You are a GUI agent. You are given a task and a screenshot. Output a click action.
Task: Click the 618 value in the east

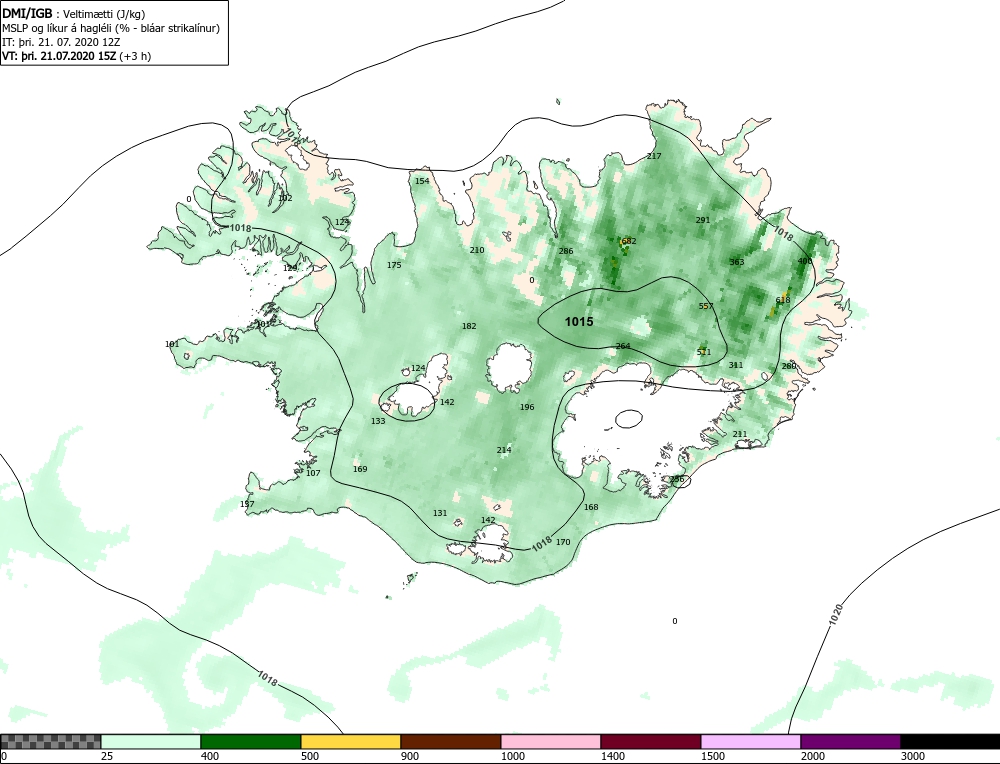pos(783,300)
